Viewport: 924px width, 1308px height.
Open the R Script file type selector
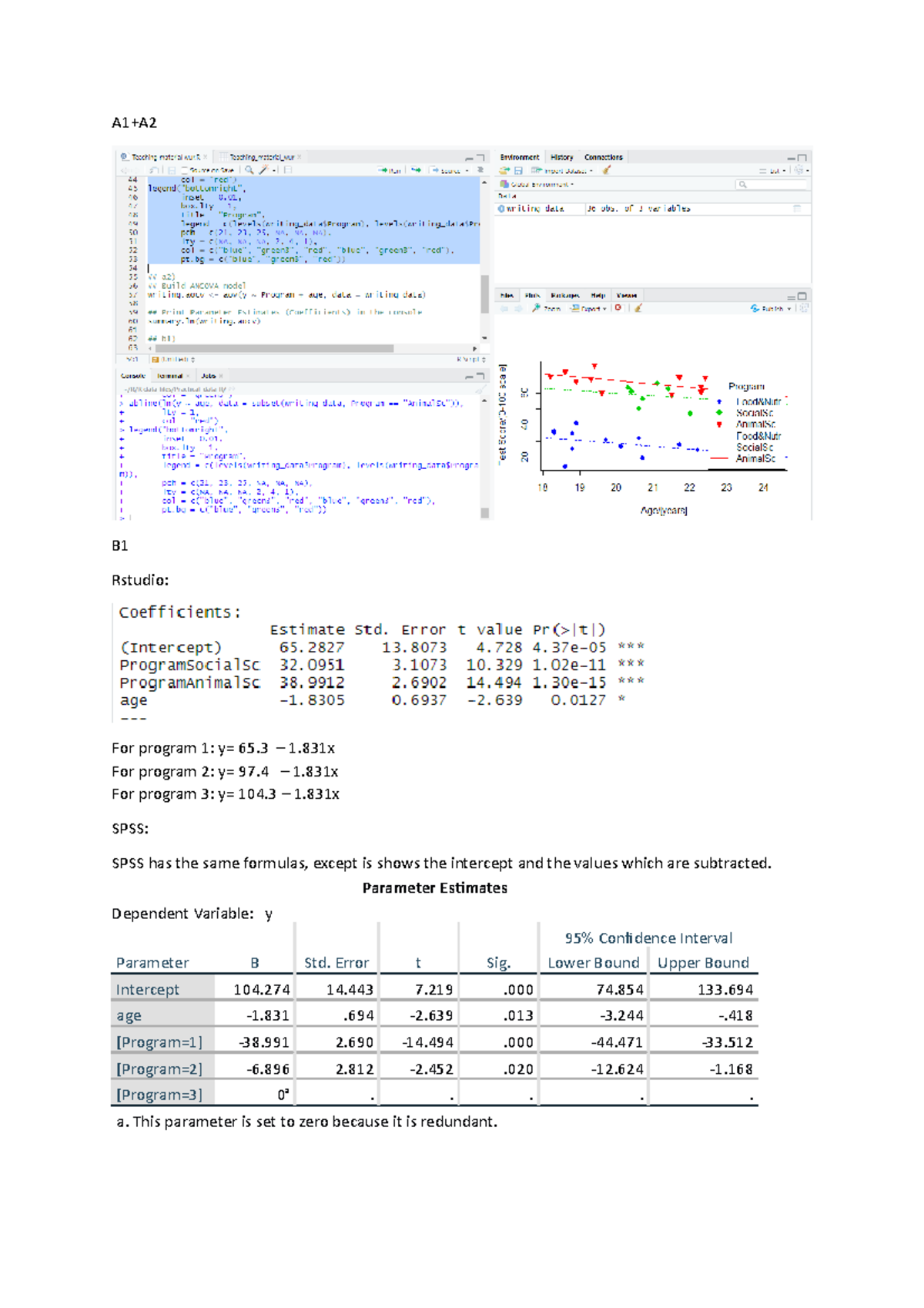point(470,360)
